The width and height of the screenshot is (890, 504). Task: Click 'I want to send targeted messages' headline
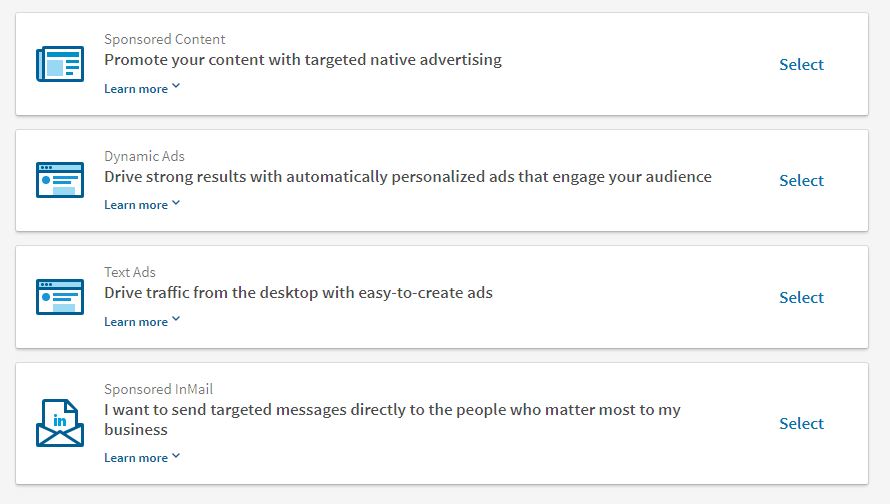[392, 410]
